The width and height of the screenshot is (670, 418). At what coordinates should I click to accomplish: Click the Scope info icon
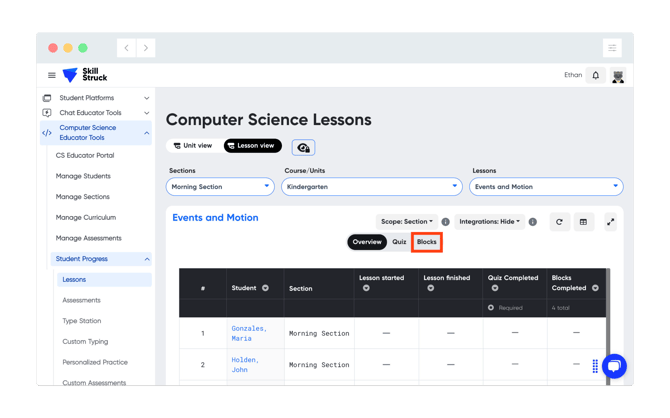445,222
